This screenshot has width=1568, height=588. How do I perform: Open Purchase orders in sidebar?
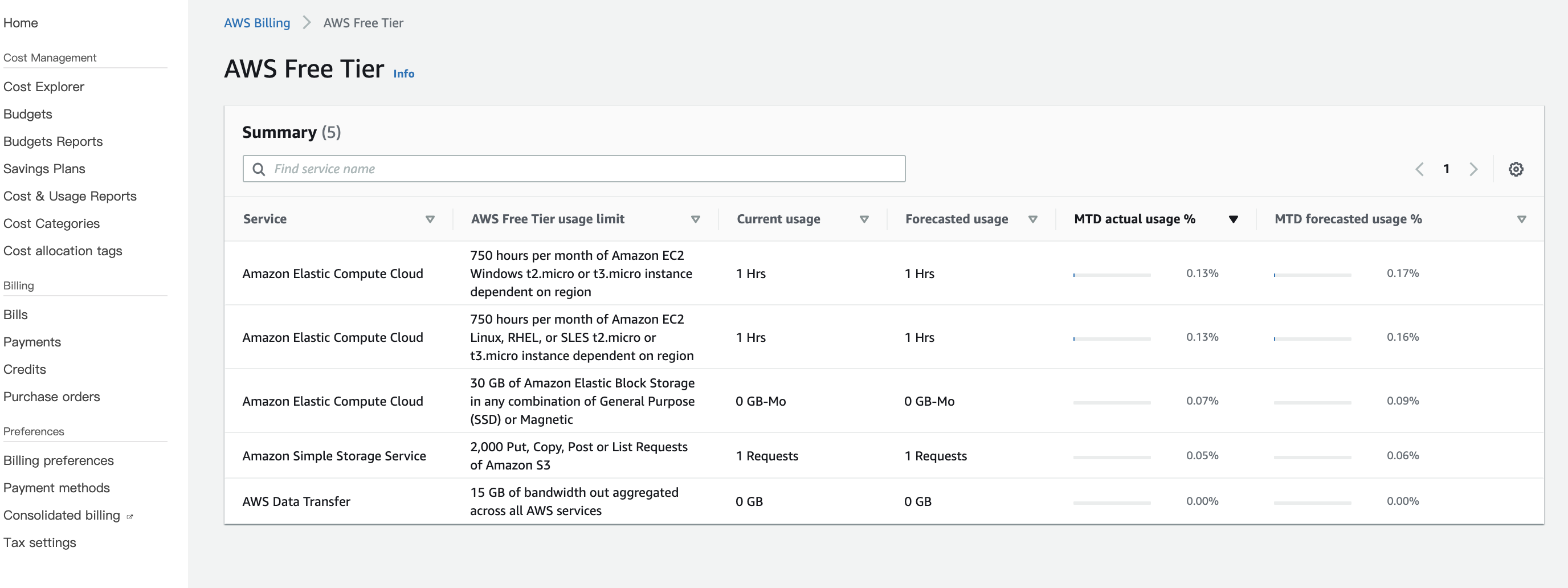pos(52,398)
